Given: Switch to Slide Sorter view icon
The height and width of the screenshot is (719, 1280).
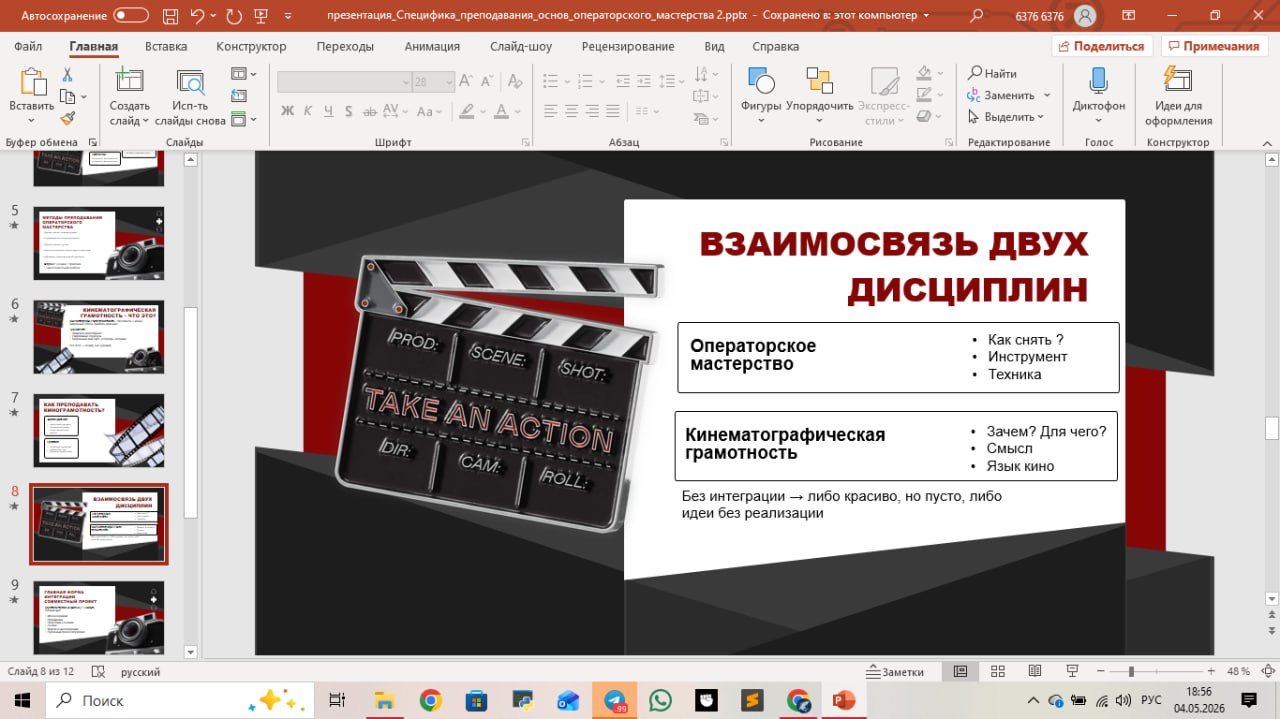Looking at the screenshot, I should pyautogui.click(x=997, y=671).
